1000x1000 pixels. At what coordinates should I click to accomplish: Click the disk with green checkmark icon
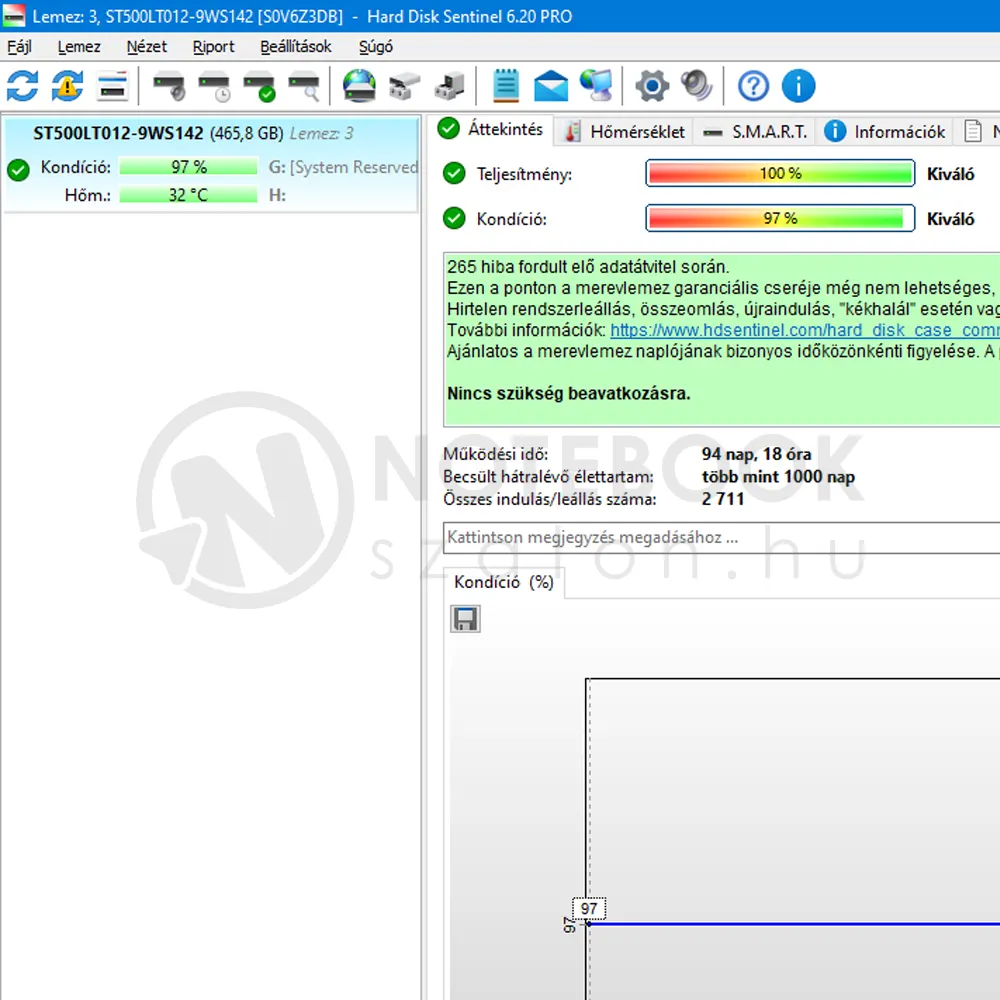(x=259, y=86)
